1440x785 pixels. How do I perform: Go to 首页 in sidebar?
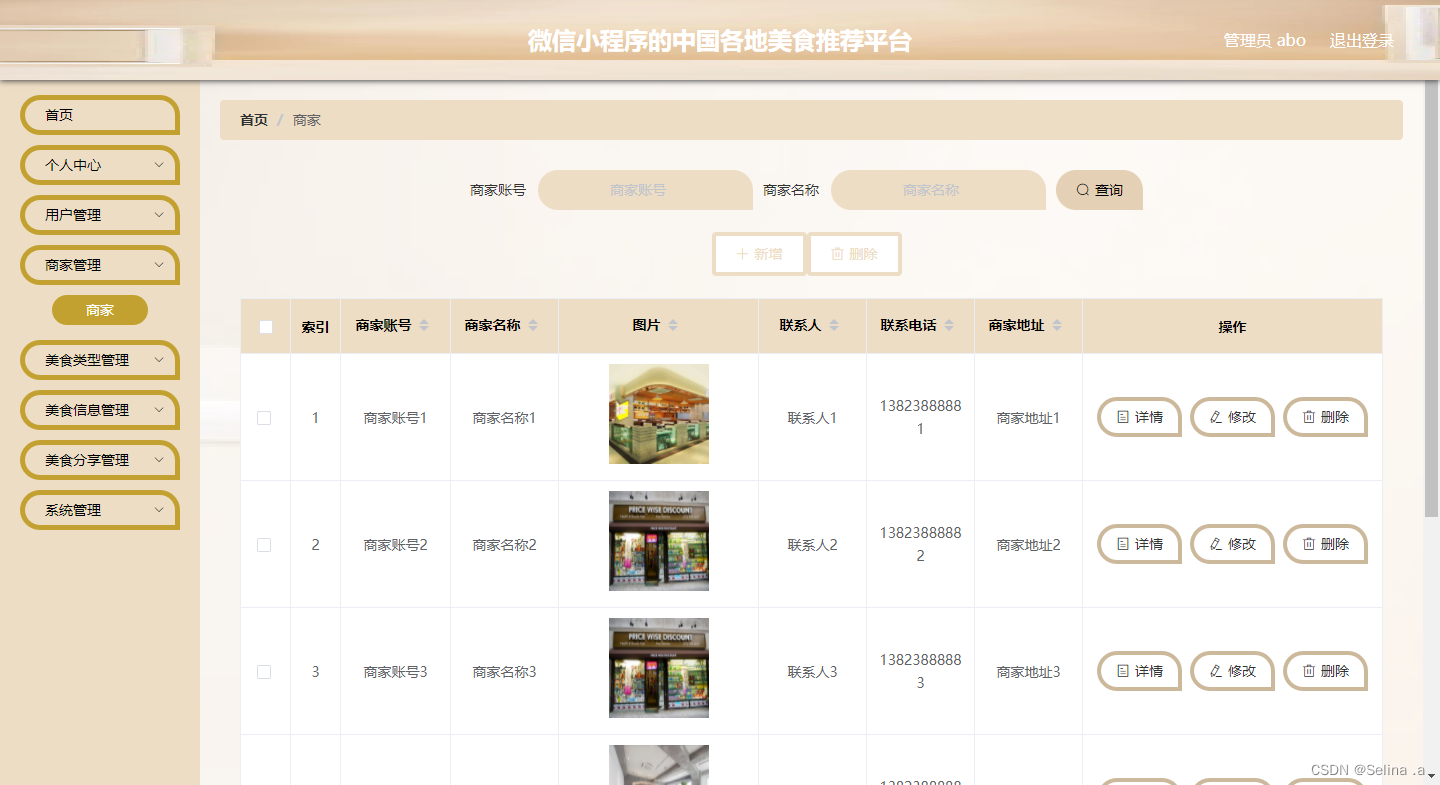(x=100, y=115)
